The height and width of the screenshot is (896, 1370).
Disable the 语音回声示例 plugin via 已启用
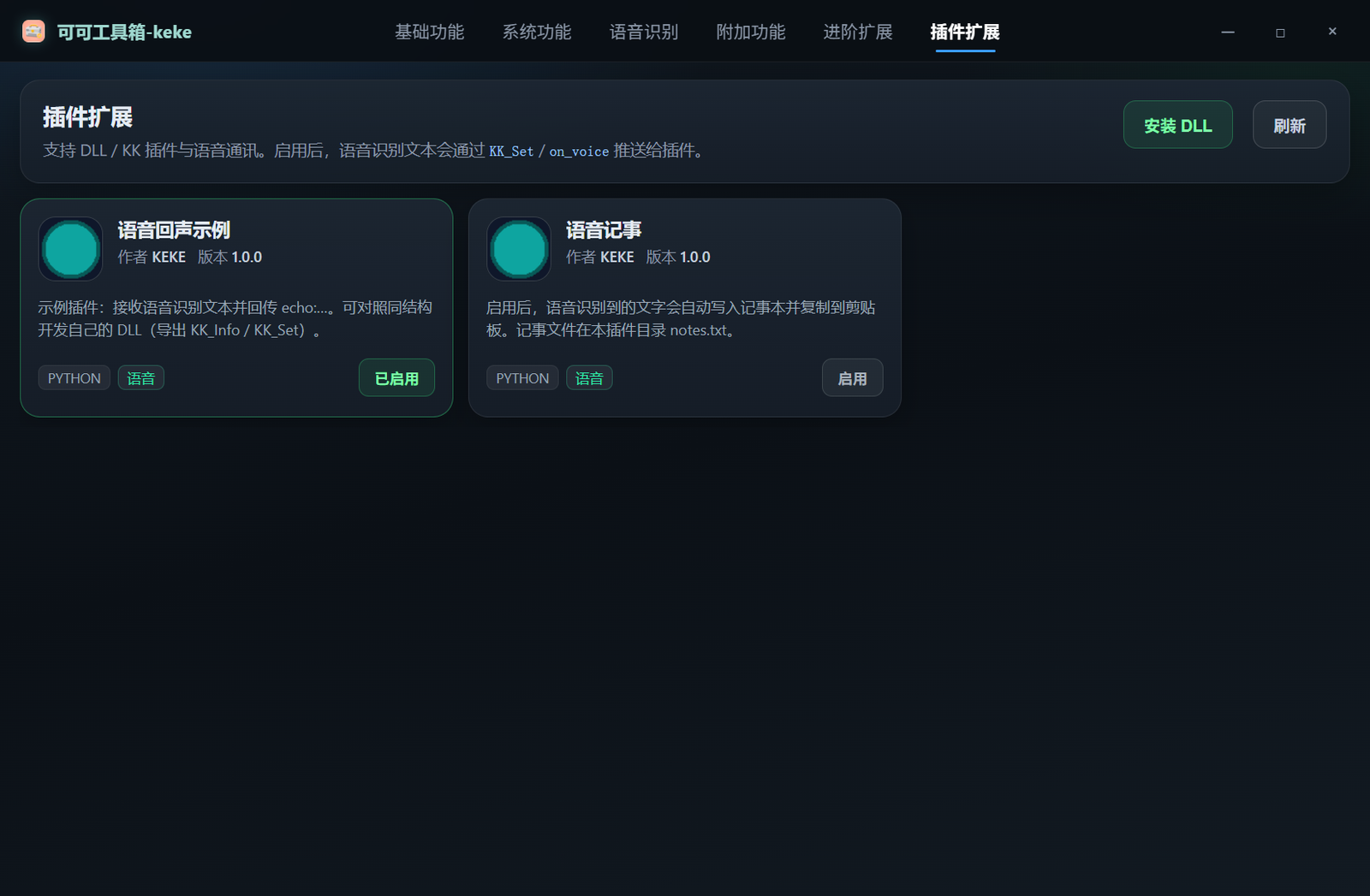(x=396, y=378)
